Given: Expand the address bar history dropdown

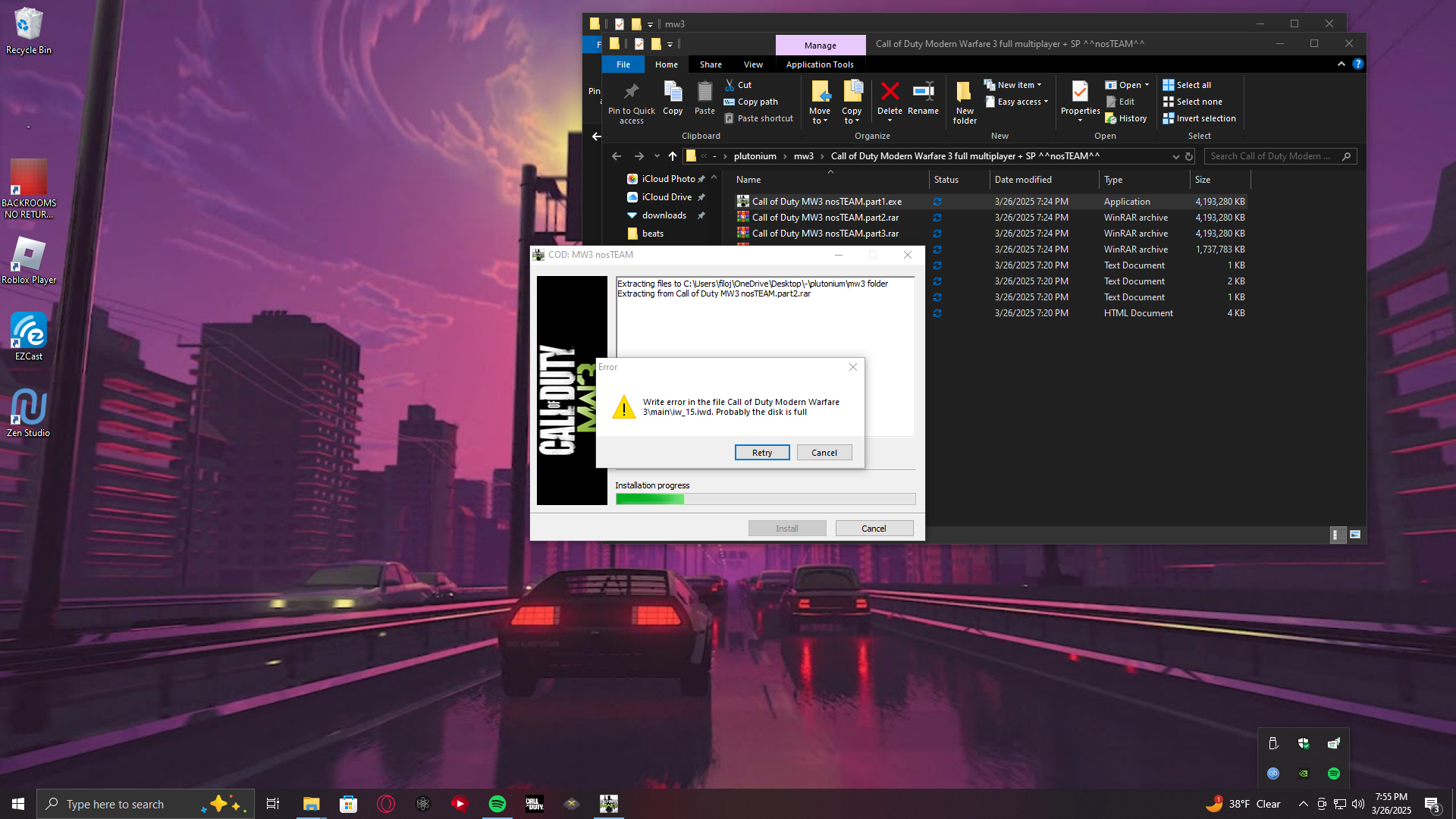Looking at the screenshot, I should pyautogui.click(x=1176, y=156).
